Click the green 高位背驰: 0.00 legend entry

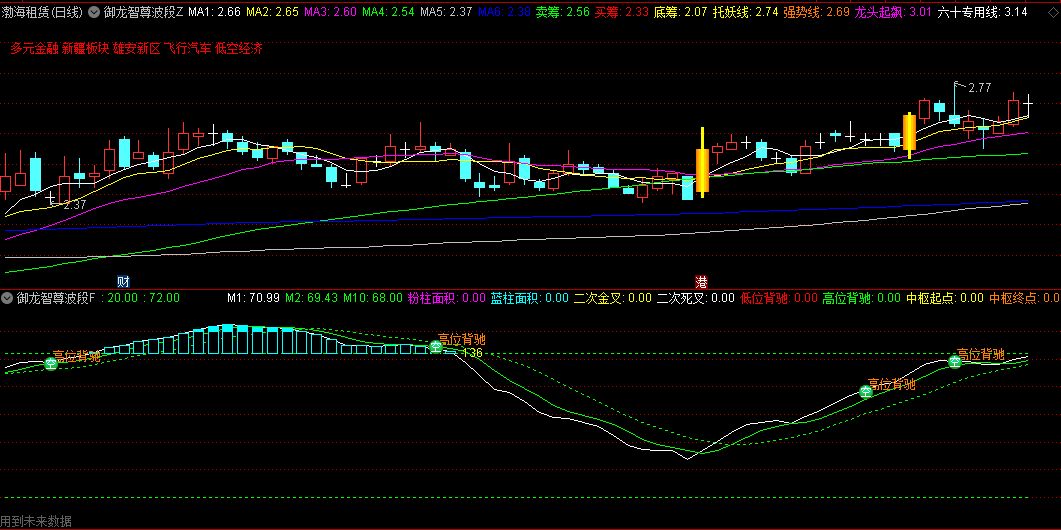point(861,298)
